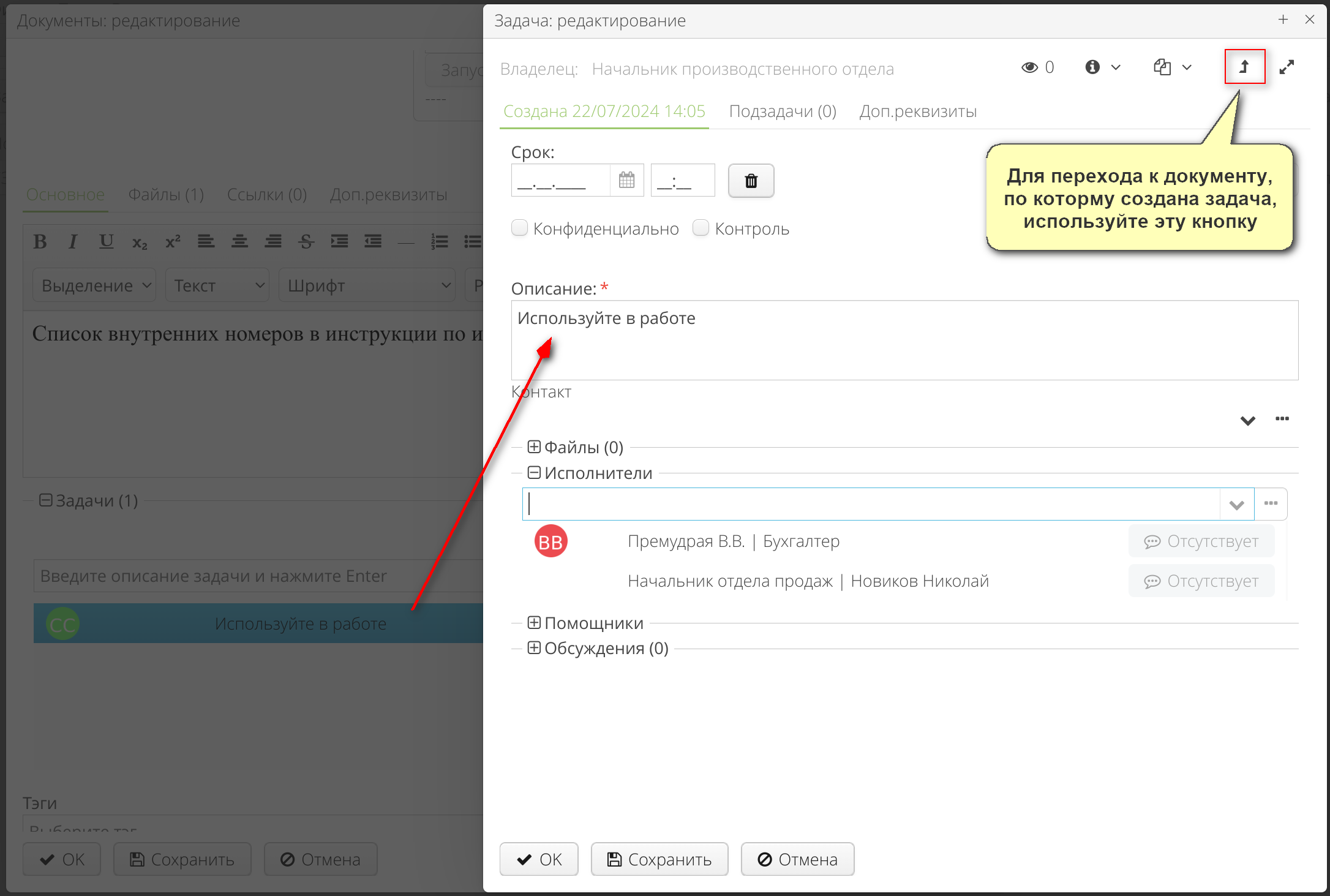The height and width of the screenshot is (896, 1330).
Task: Click the calendar date picker icon
Action: point(626,181)
